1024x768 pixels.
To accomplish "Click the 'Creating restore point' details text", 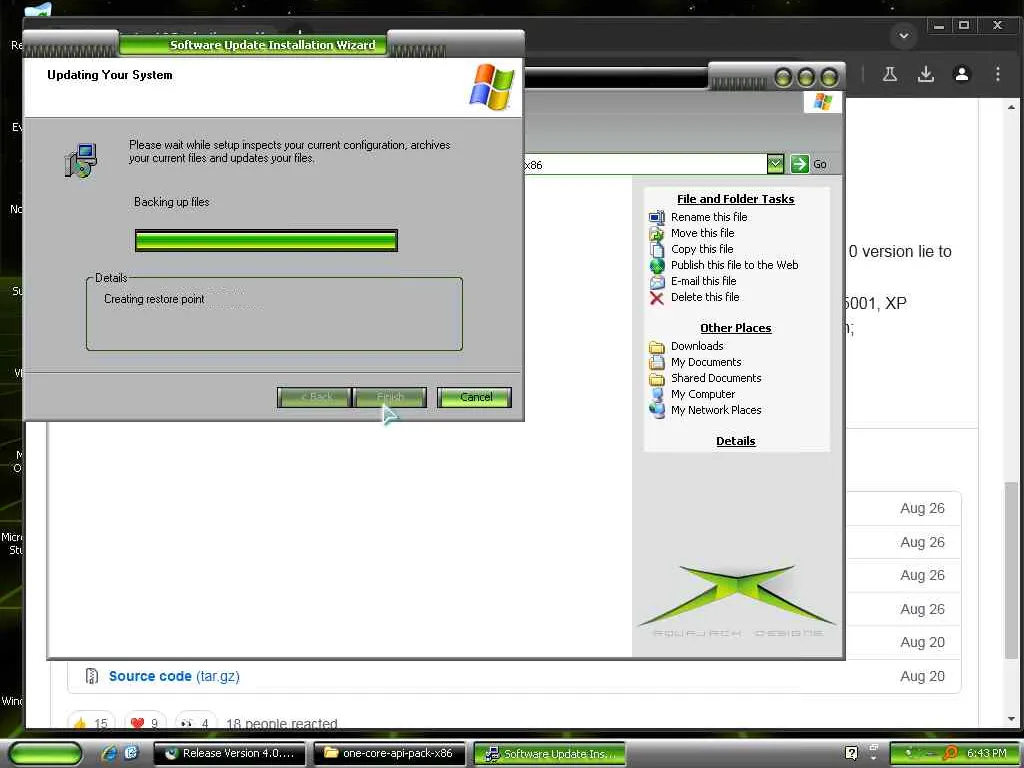I will (154, 299).
